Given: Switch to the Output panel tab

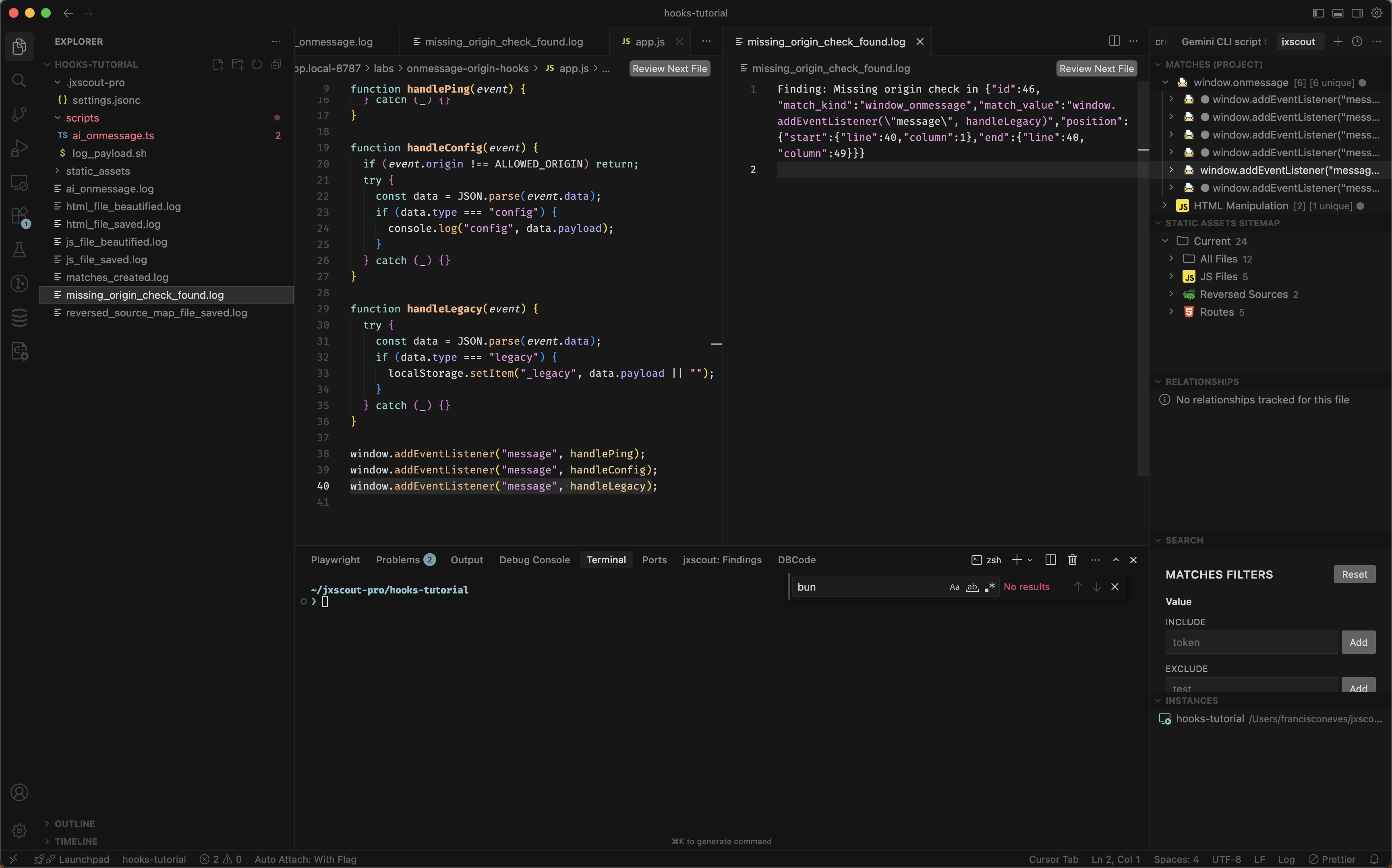Looking at the screenshot, I should pyautogui.click(x=466, y=560).
